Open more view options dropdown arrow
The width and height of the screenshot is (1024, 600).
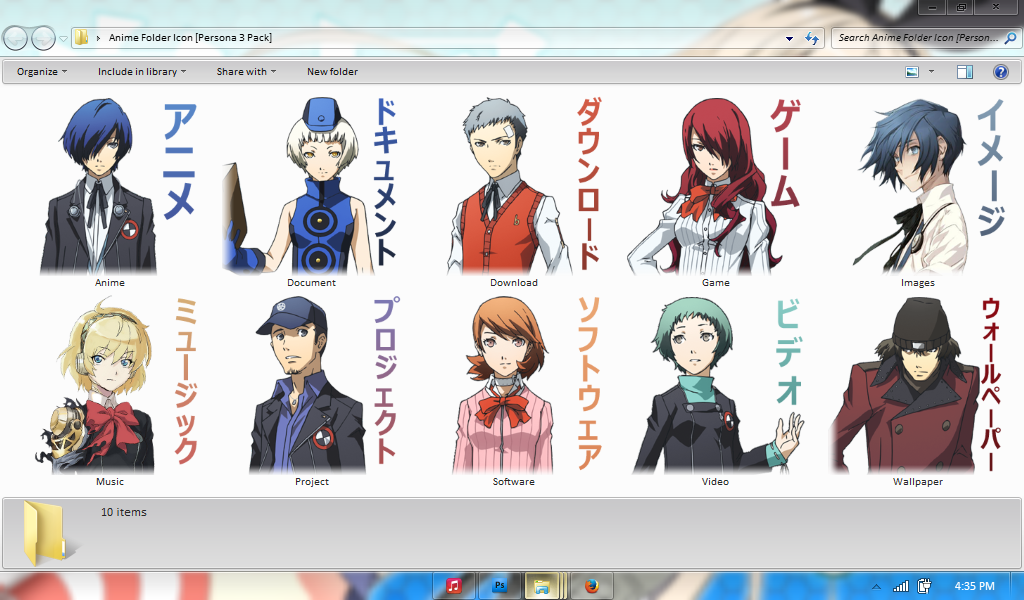pos(931,72)
